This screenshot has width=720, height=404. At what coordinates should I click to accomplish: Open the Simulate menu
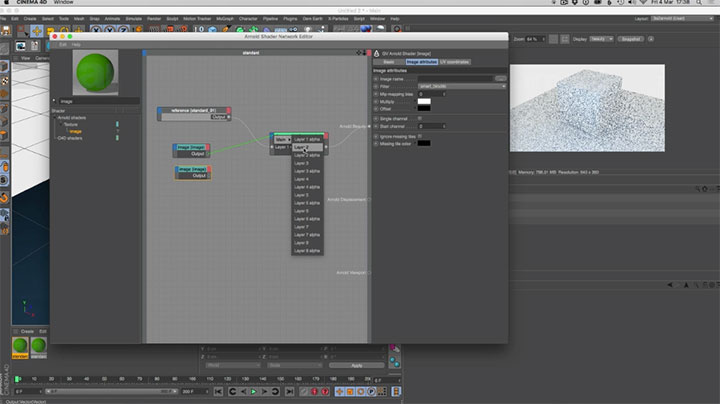[x=134, y=19]
